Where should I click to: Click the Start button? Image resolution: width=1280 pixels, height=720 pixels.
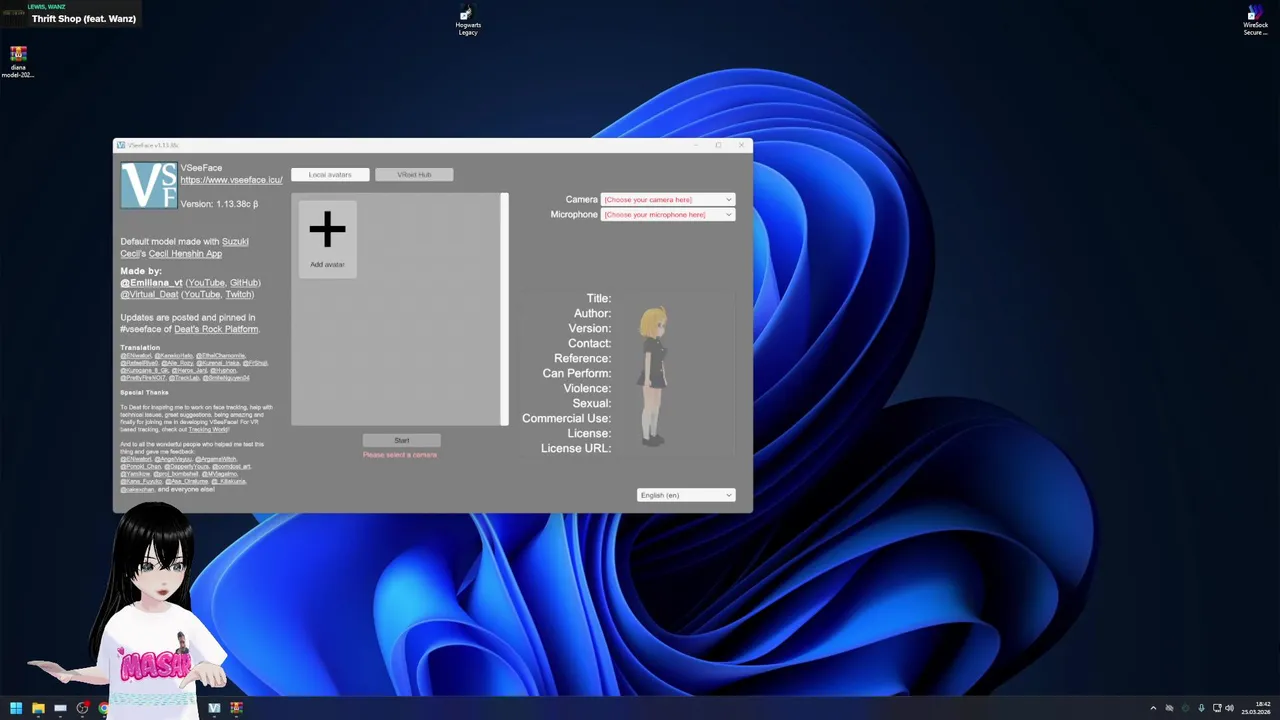tap(401, 440)
